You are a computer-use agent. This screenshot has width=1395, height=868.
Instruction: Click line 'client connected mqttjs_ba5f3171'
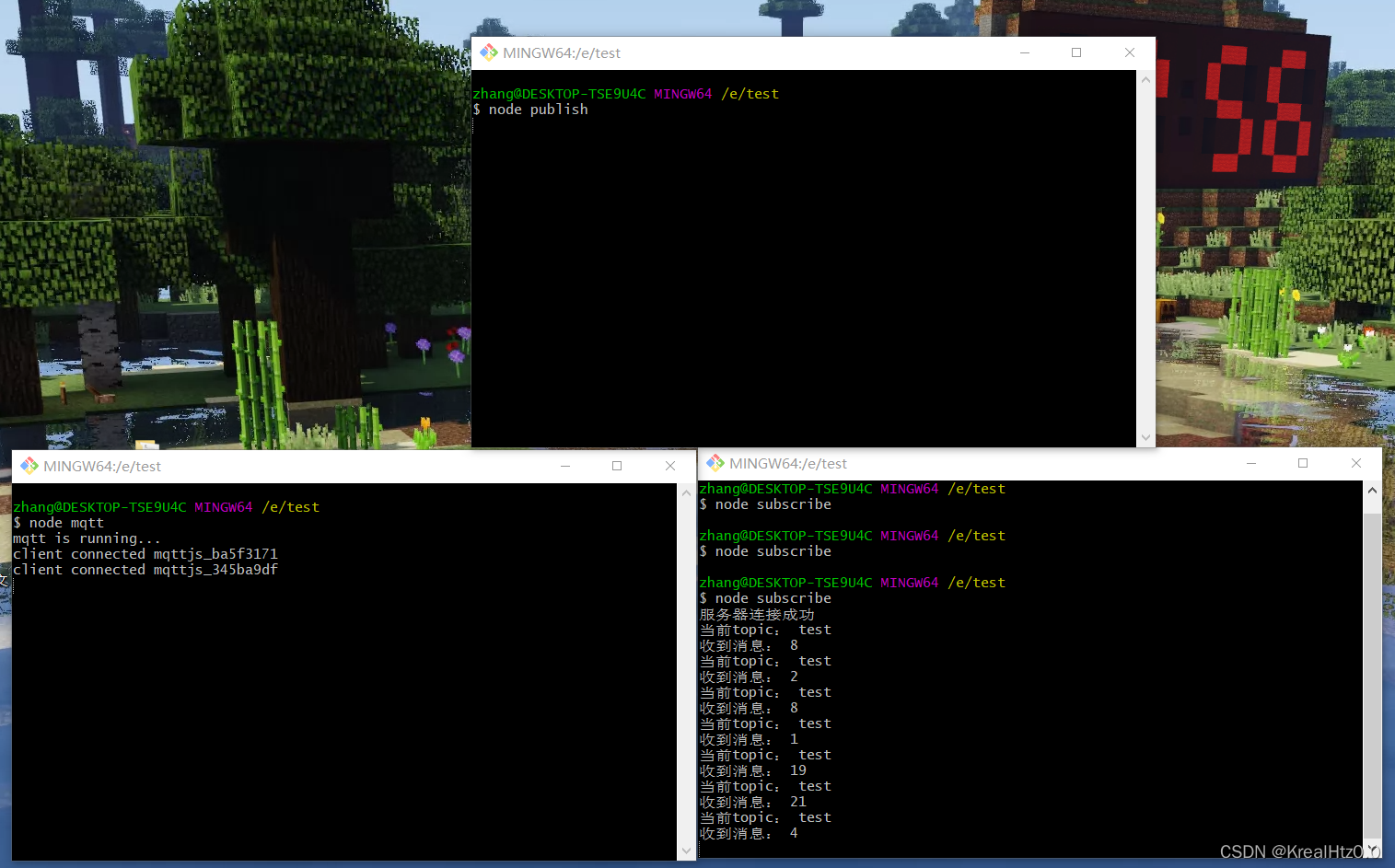pos(145,554)
